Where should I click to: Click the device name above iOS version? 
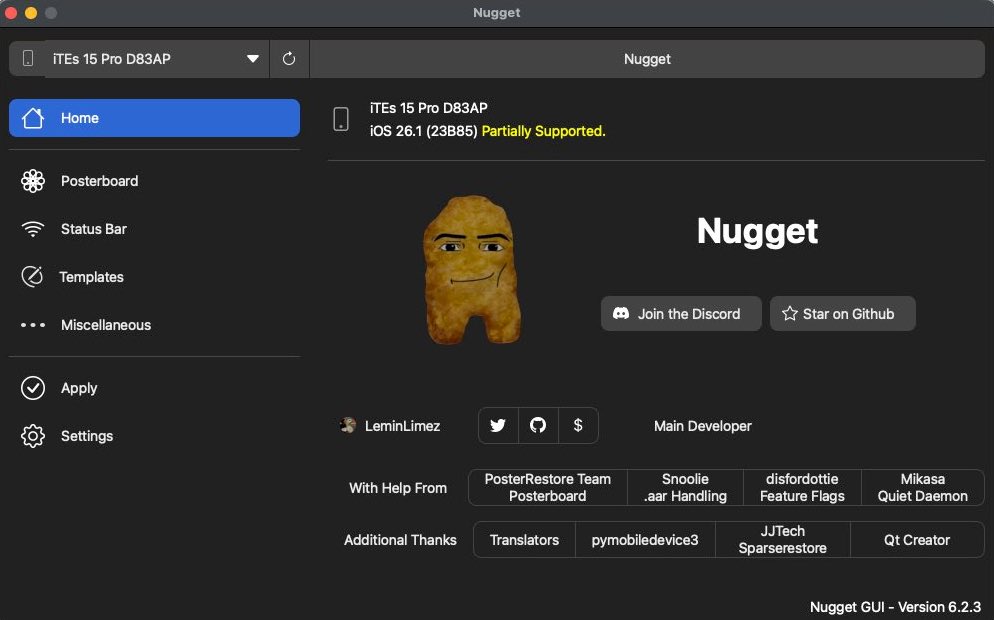[429, 108]
